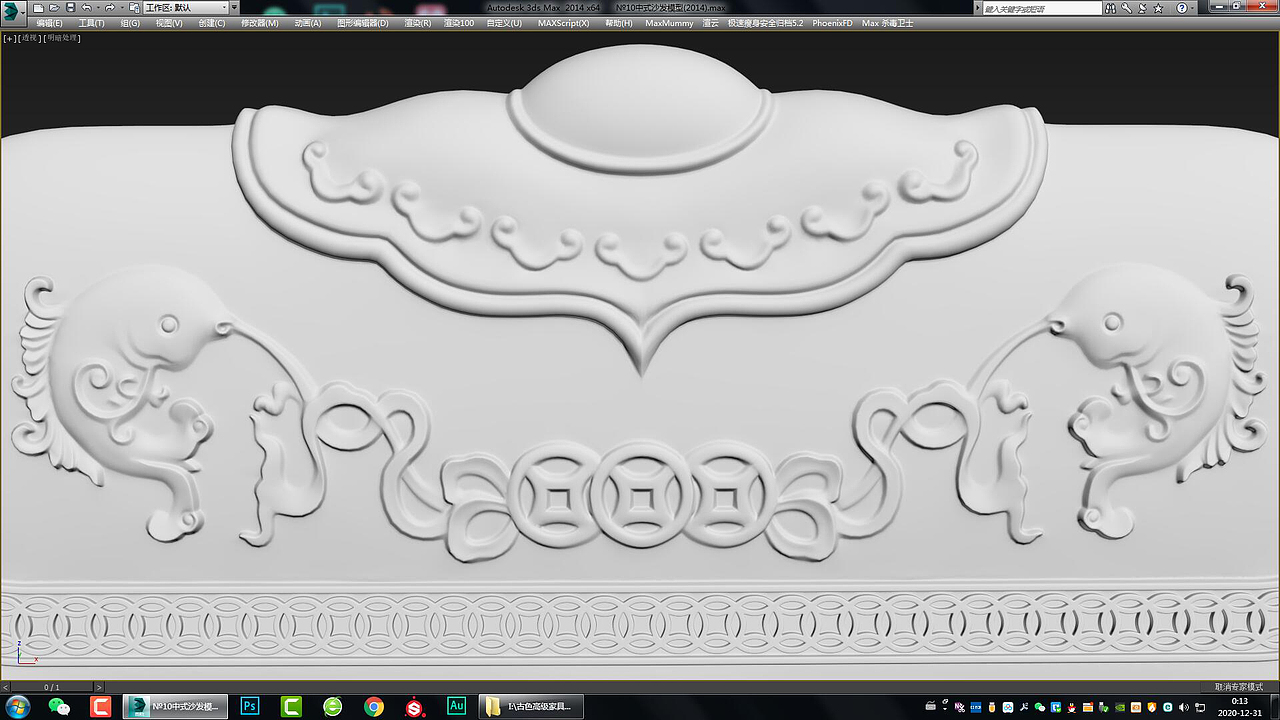Image resolution: width=1280 pixels, height=720 pixels.
Task: Open the redo history dropdown arrow
Action: point(122,8)
